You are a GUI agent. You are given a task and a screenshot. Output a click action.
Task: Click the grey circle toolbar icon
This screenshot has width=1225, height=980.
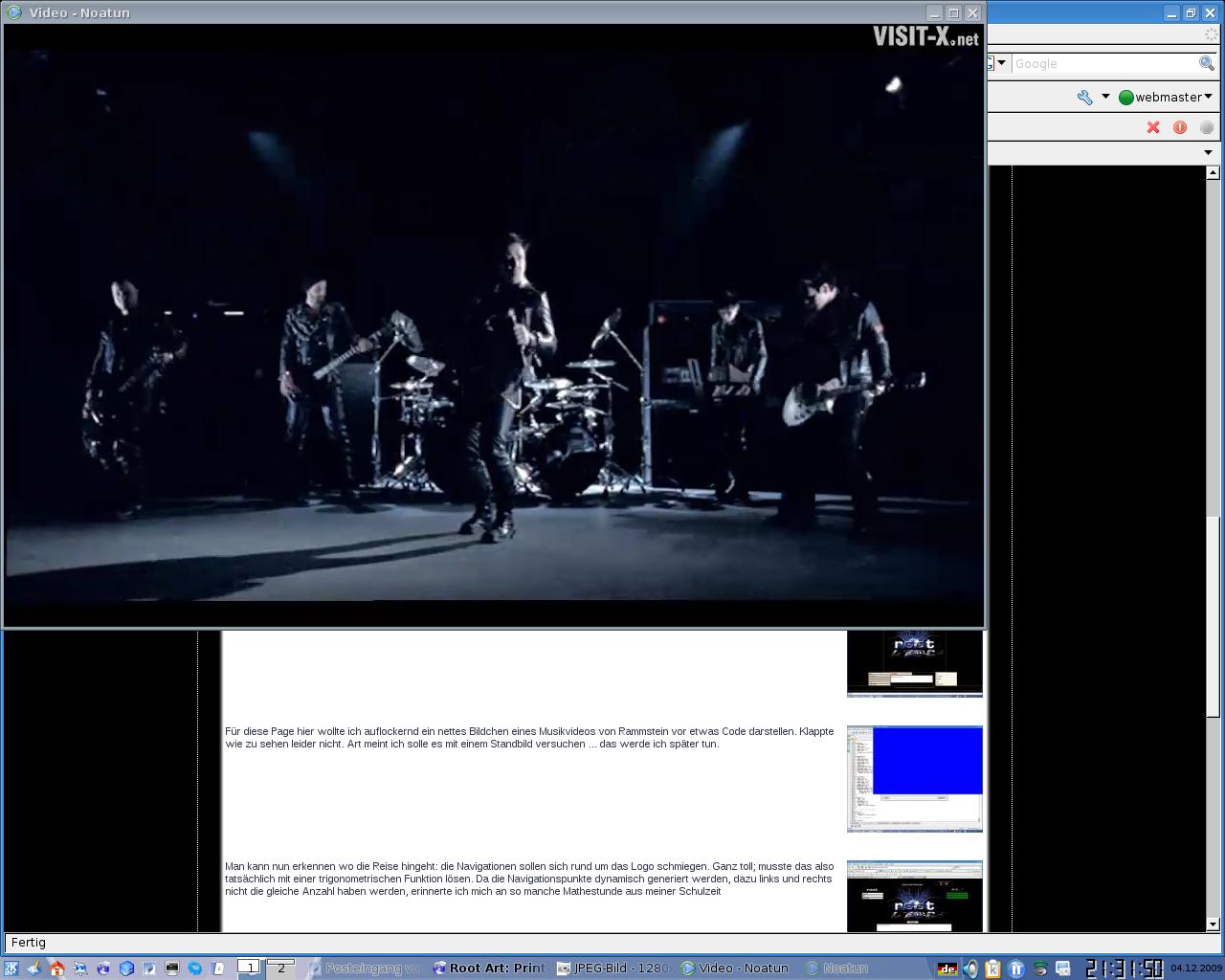tap(1207, 127)
